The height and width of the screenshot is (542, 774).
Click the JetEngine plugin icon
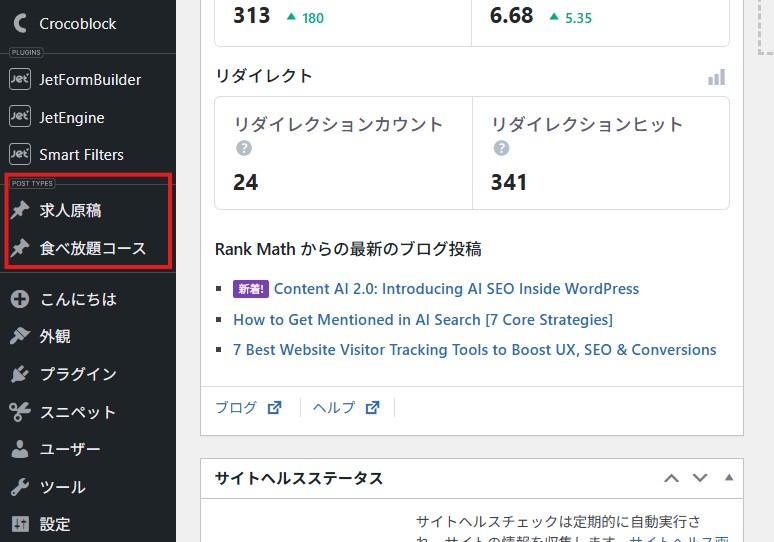20,117
